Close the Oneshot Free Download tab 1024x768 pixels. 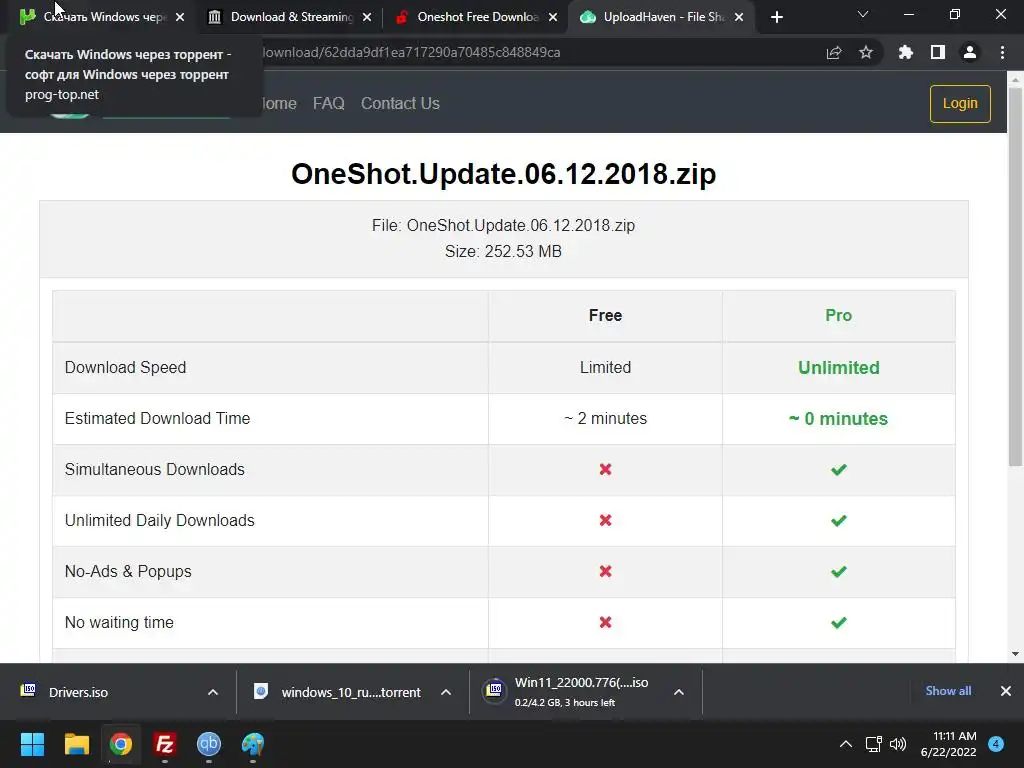553,17
